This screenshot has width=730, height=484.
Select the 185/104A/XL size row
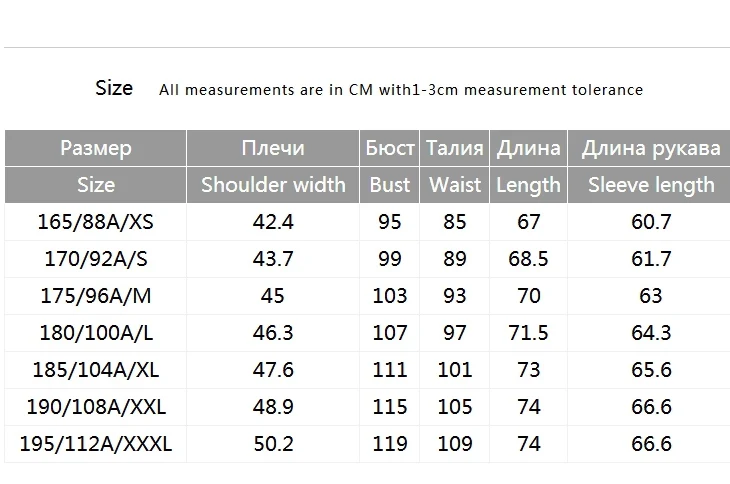point(96,370)
